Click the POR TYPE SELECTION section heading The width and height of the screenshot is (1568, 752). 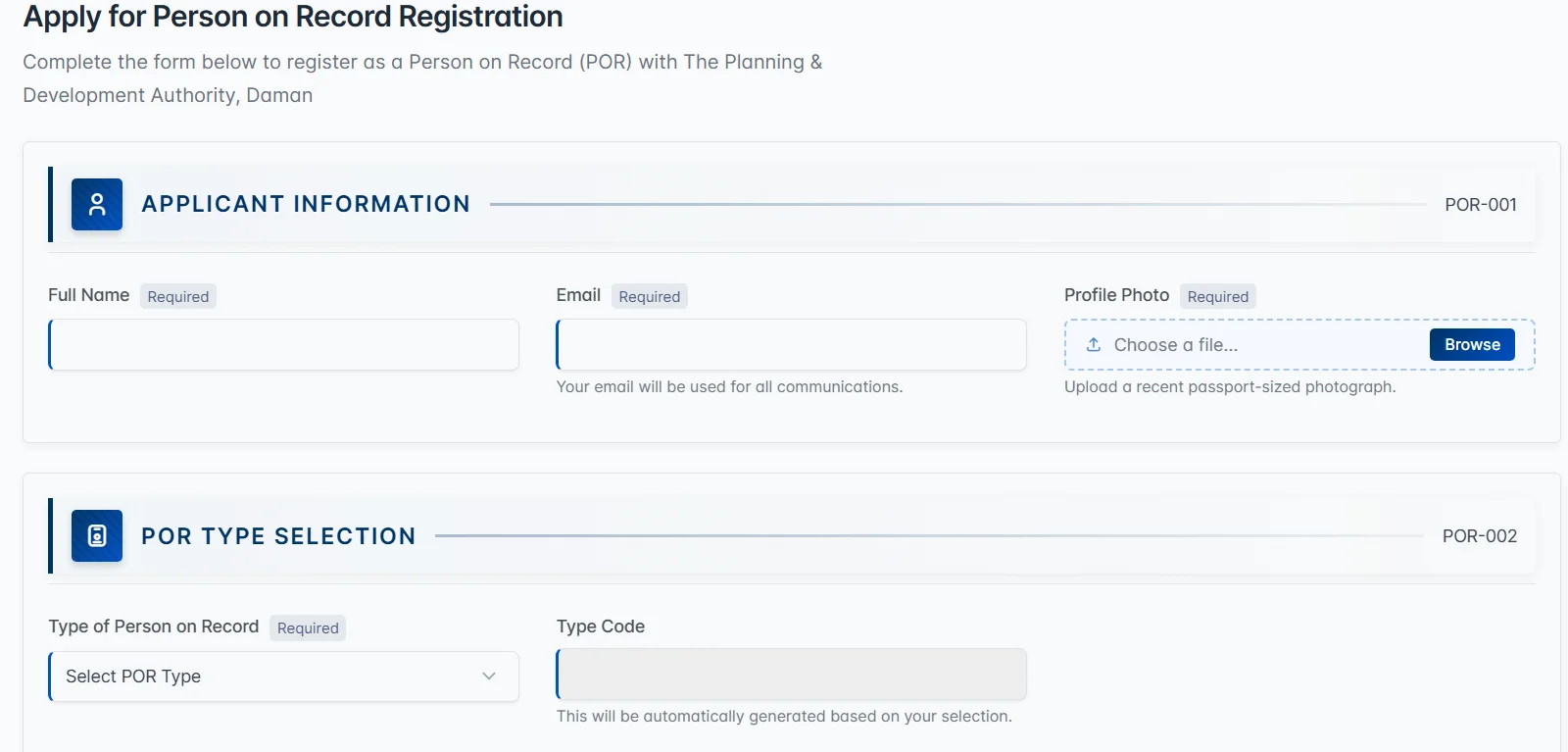(x=278, y=536)
